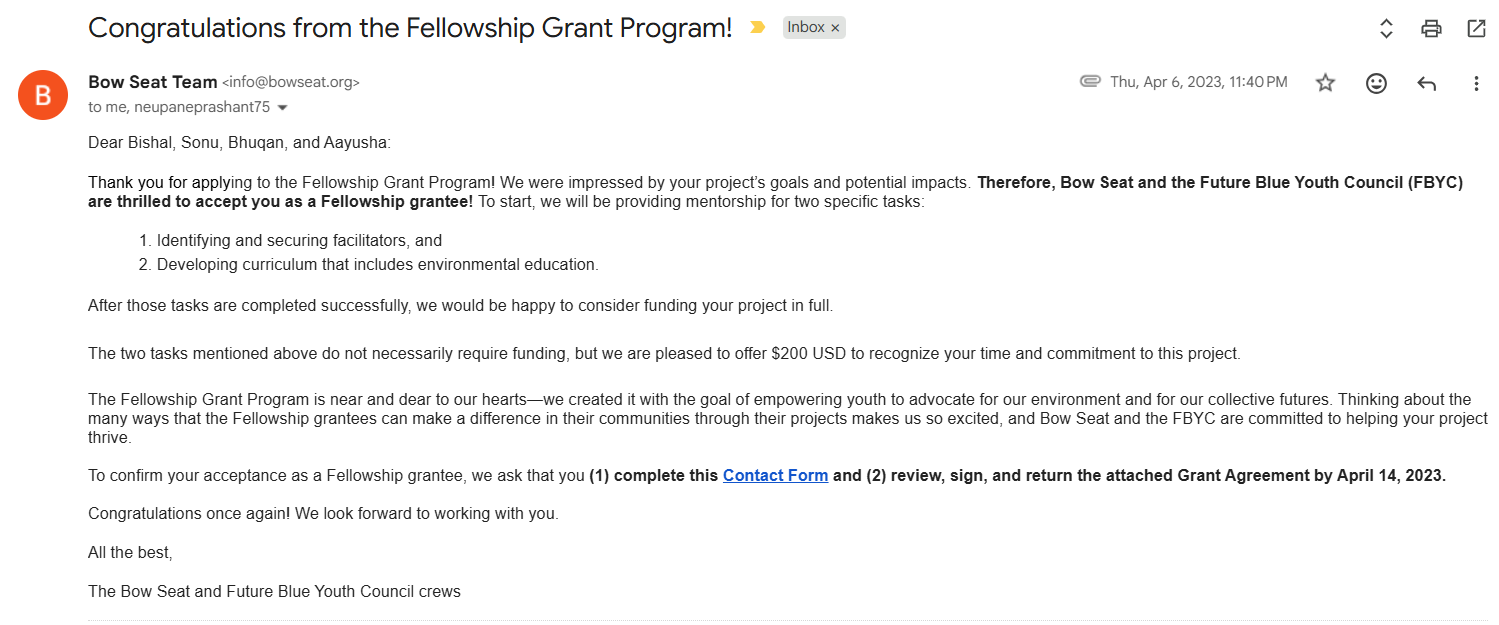
Task: Click the Inbox label chip
Action: coord(806,28)
